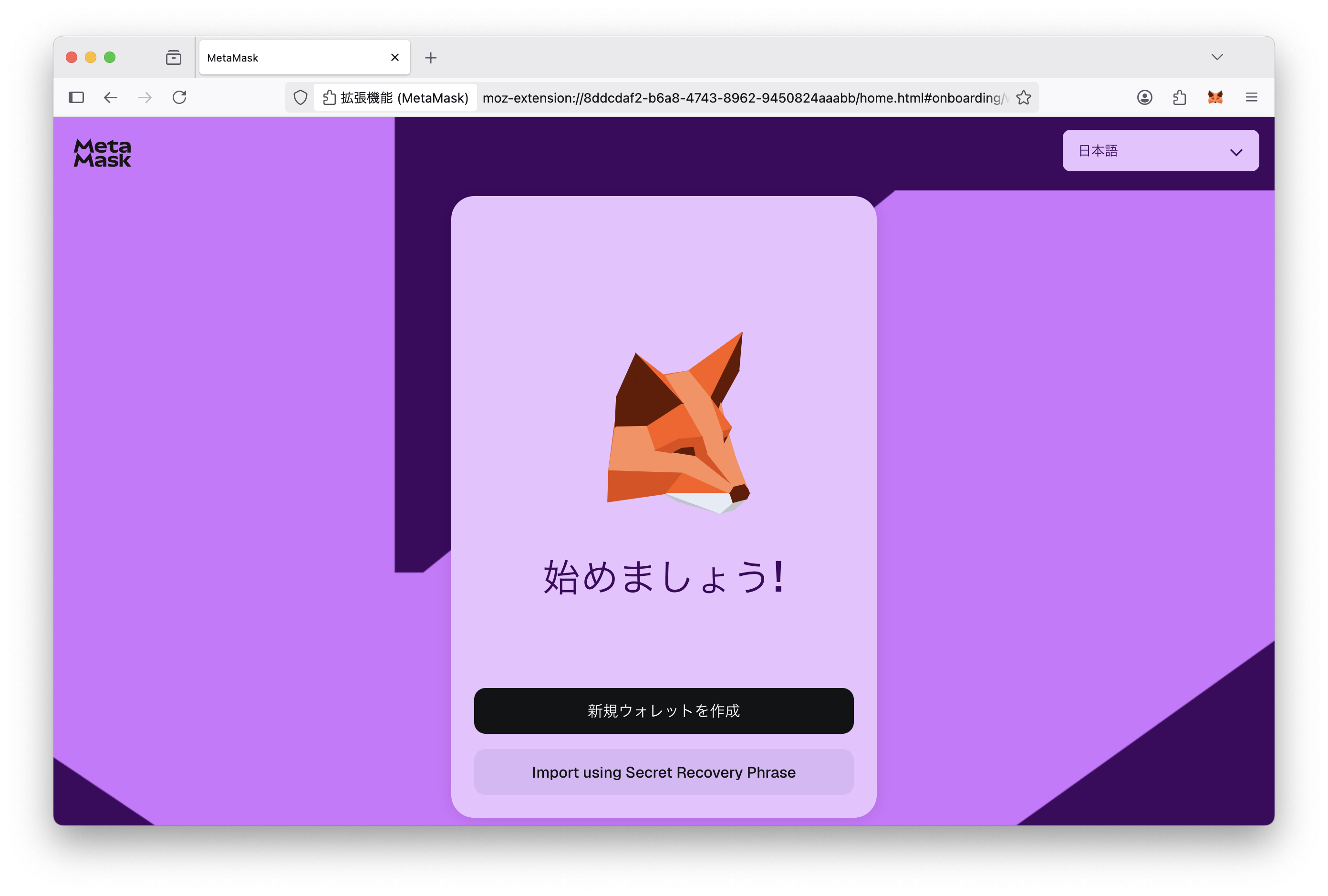Click the 拡張機能 (MetaMask) identity badge

(395, 98)
